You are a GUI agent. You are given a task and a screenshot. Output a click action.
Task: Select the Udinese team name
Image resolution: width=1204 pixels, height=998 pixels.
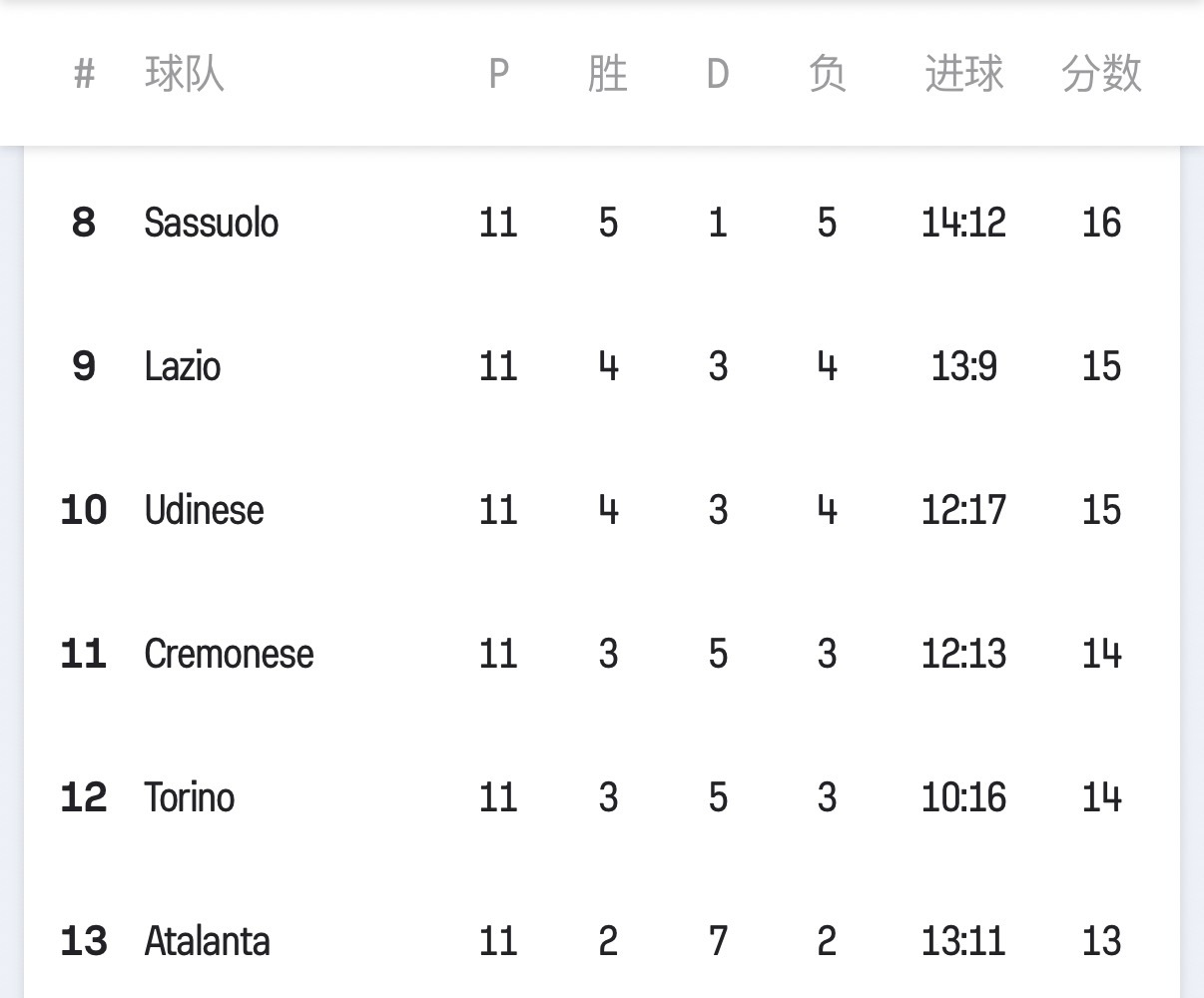tap(205, 510)
